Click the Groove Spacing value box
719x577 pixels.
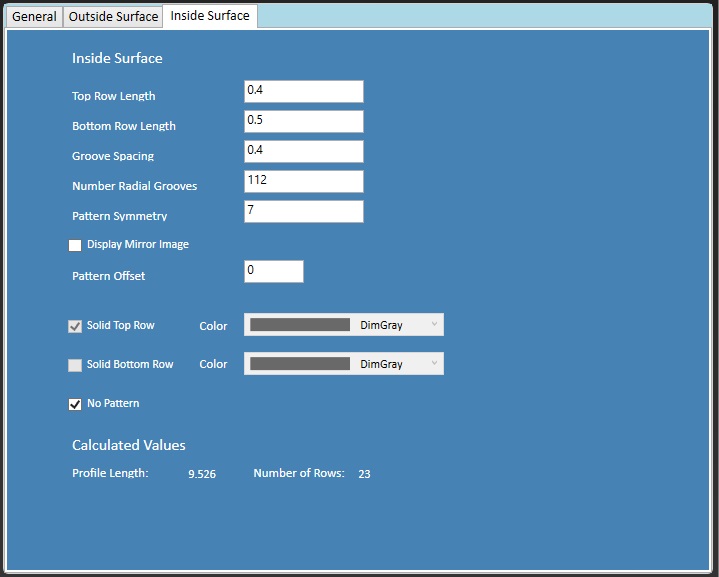coord(303,151)
